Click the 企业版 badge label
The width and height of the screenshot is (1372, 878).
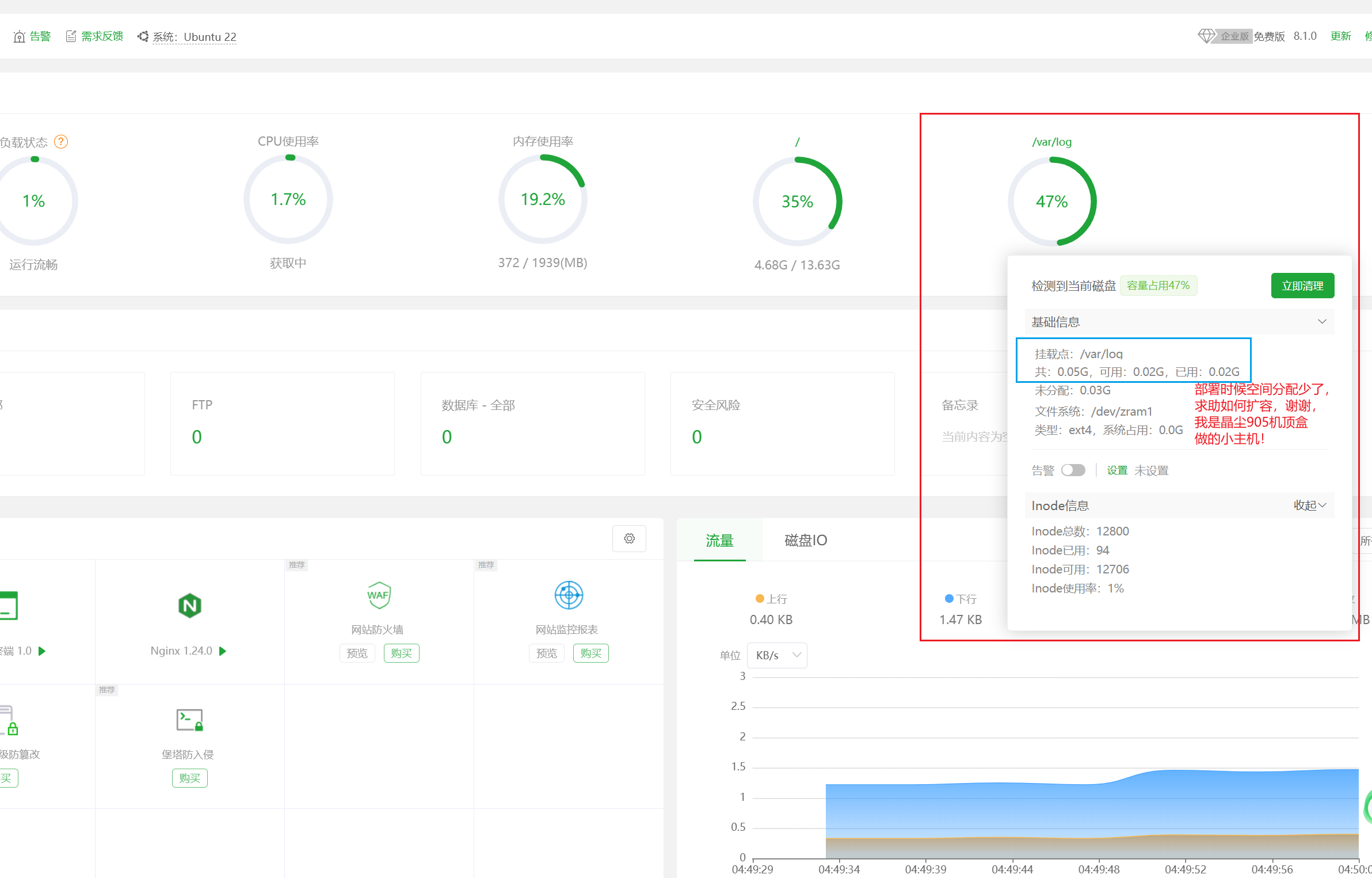click(x=1235, y=36)
